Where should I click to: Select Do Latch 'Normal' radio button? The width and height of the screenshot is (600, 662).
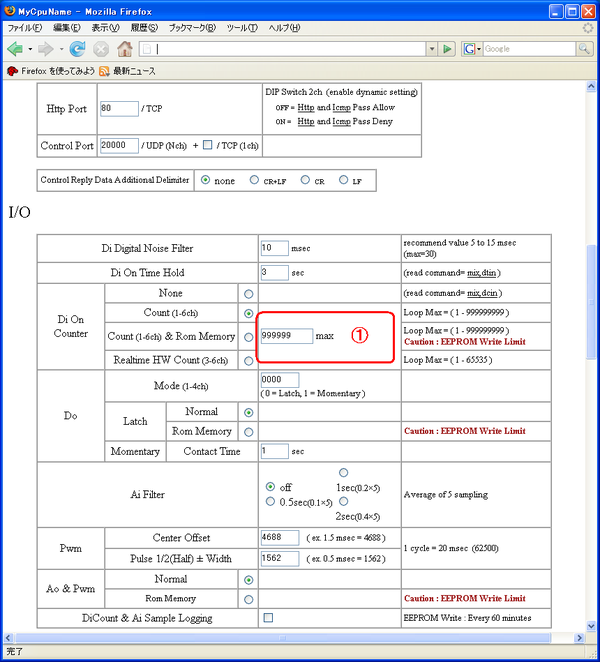pyautogui.click(x=249, y=412)
